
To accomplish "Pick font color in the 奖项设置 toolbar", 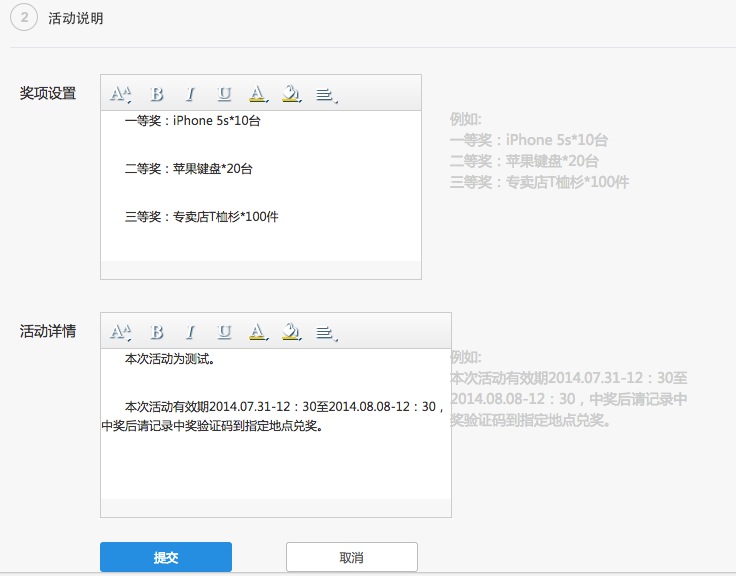I will pos(257,94).
